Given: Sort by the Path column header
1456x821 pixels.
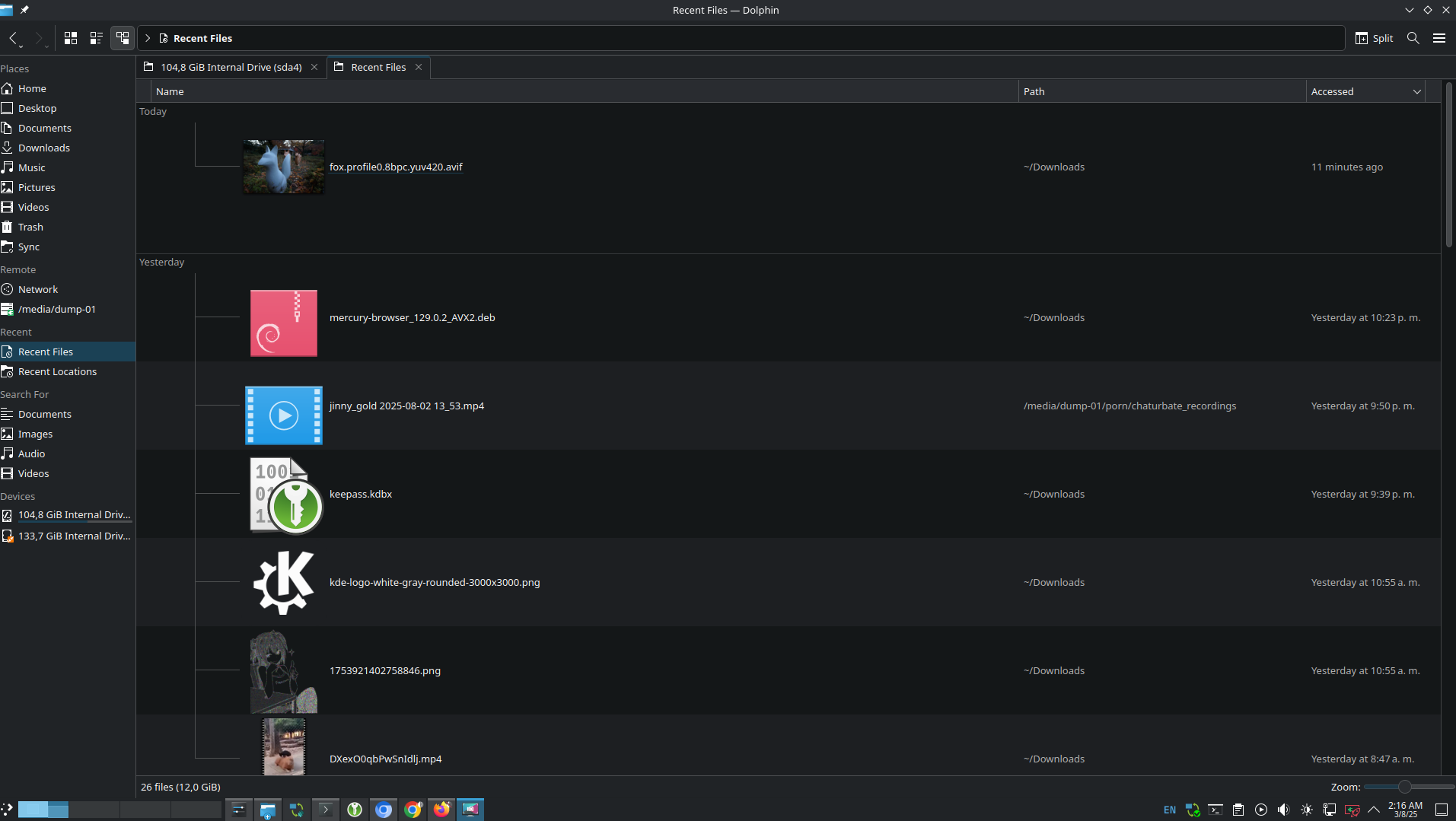Looking at the screenshot, I should pyautogui.click(x=1162, y=91).
